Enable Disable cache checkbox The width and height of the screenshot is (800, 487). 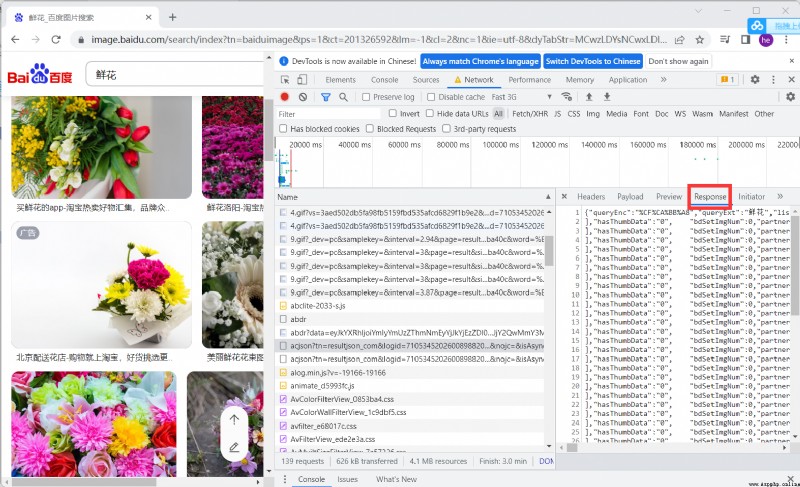(431, 97)
